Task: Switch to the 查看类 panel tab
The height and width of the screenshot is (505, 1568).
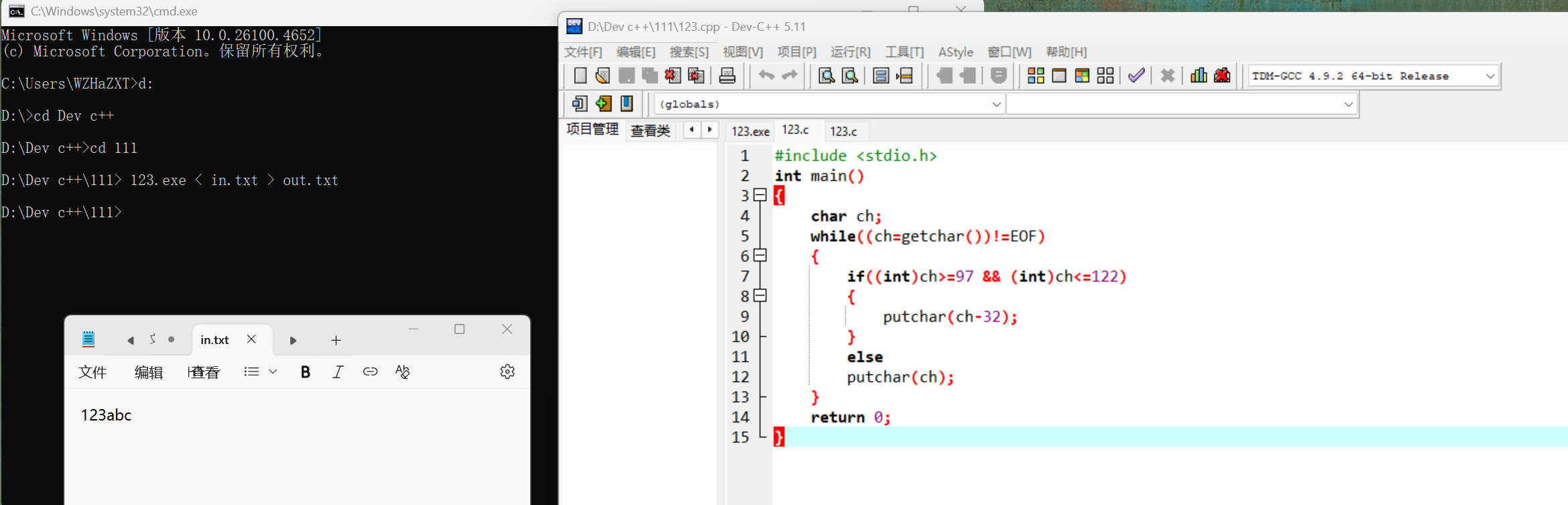Action: click(650, 131)
